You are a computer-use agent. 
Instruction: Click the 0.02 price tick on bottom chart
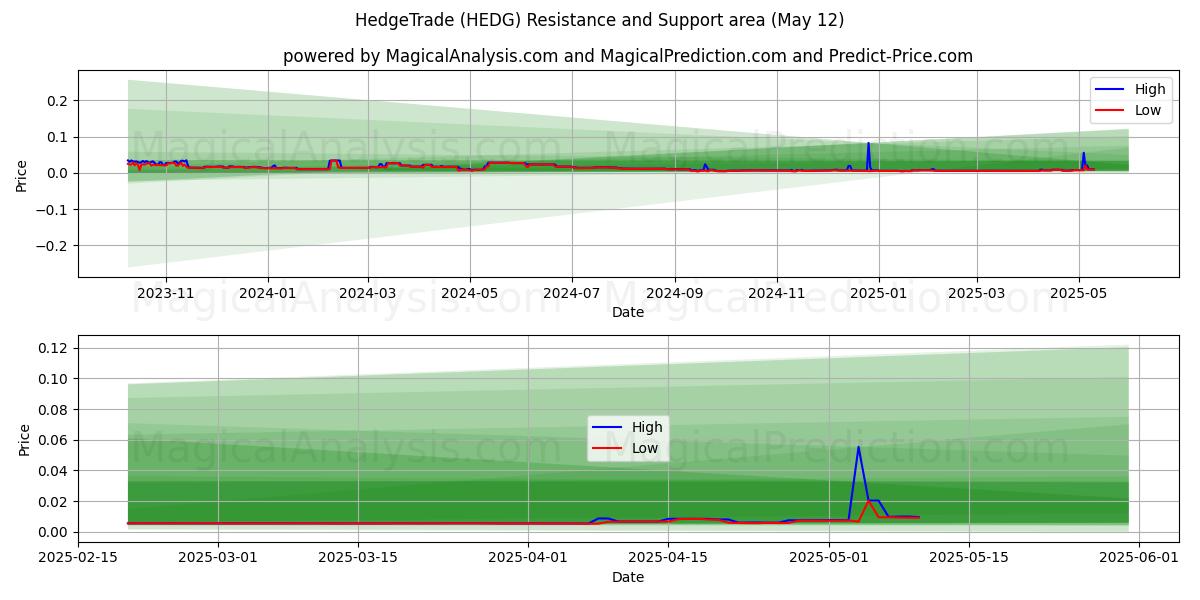tap(54, 502)
